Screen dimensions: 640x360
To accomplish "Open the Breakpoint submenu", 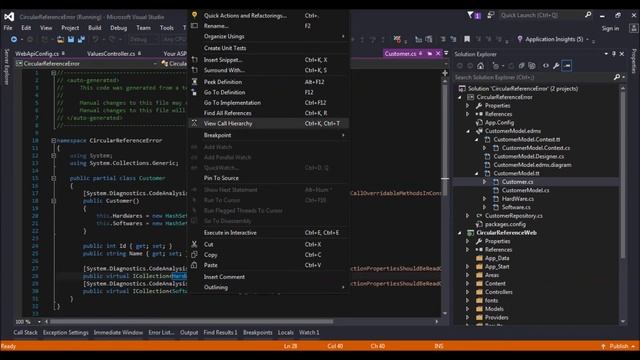I will click(269, 135).
